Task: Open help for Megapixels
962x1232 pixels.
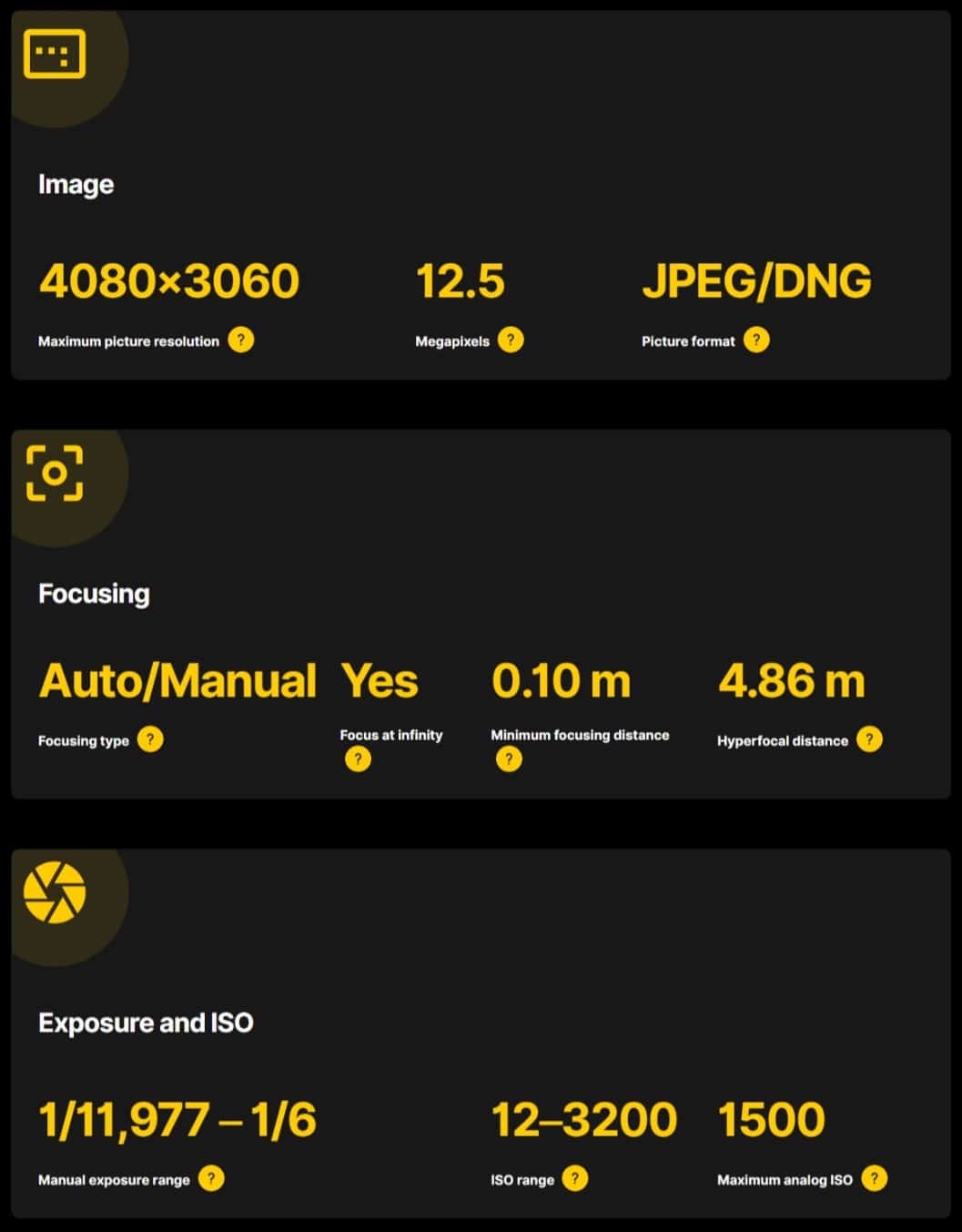Action: 511,341
